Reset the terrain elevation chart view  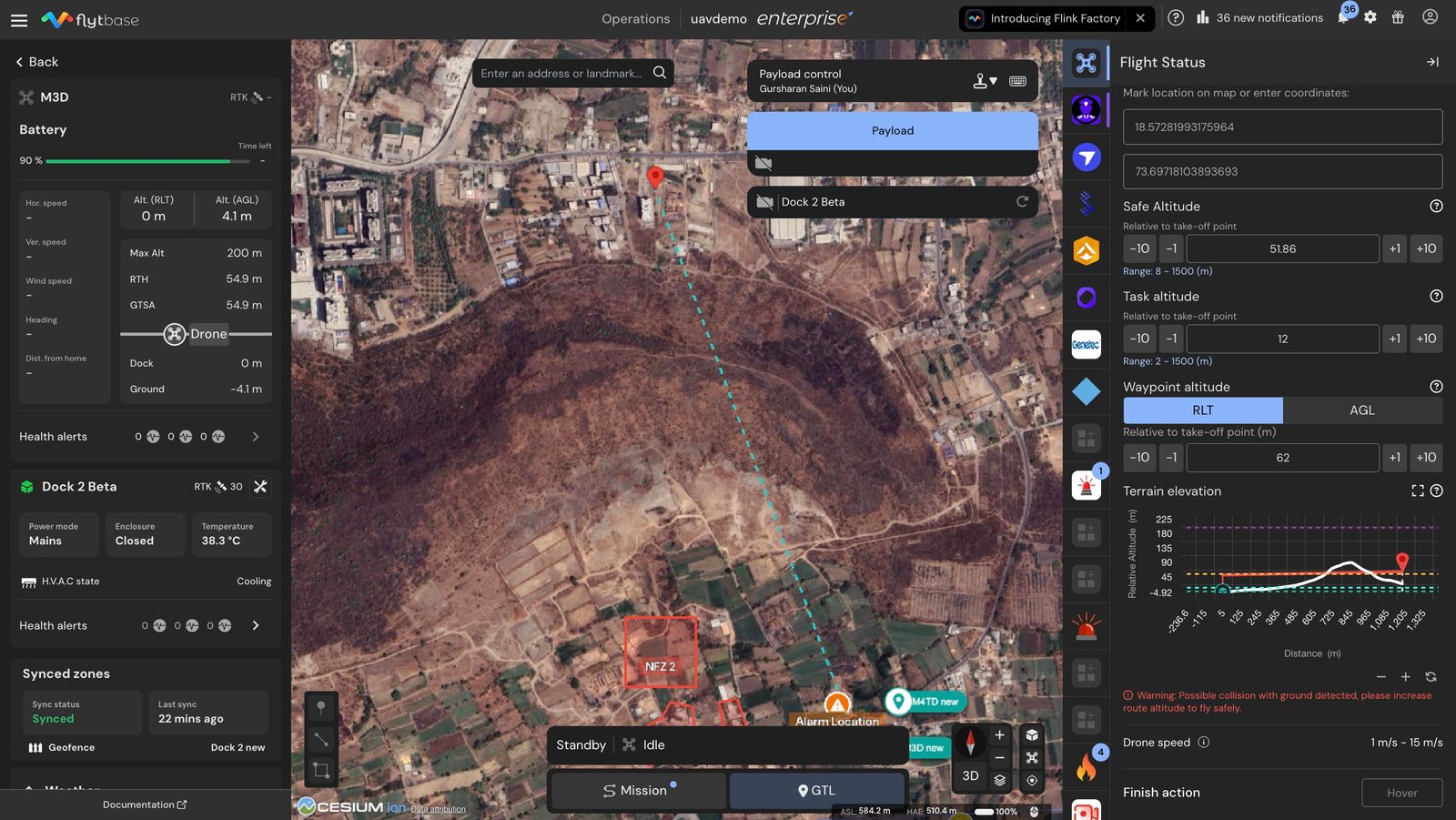point(1431,677)
